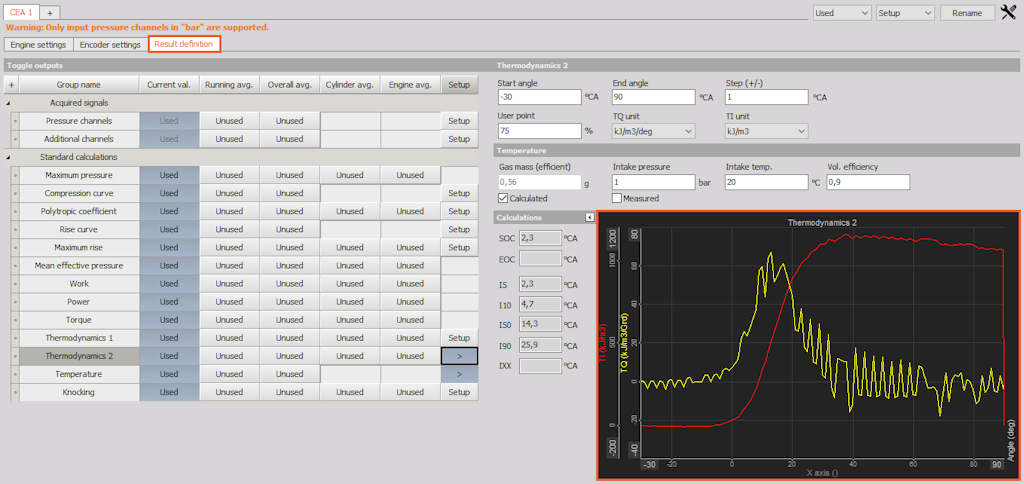Switch to the Encoder settings tab

pyautogui.click(x=110, y=44)
